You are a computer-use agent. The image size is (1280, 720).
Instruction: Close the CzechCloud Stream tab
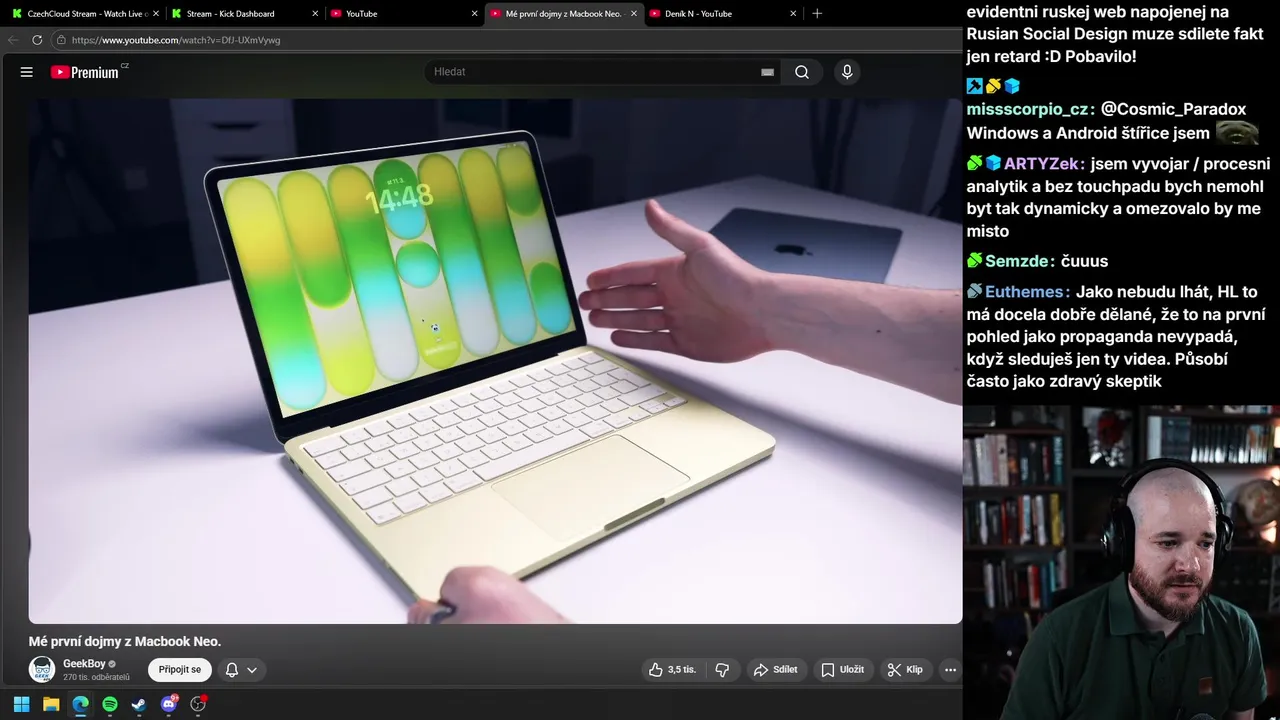[156, 14]
